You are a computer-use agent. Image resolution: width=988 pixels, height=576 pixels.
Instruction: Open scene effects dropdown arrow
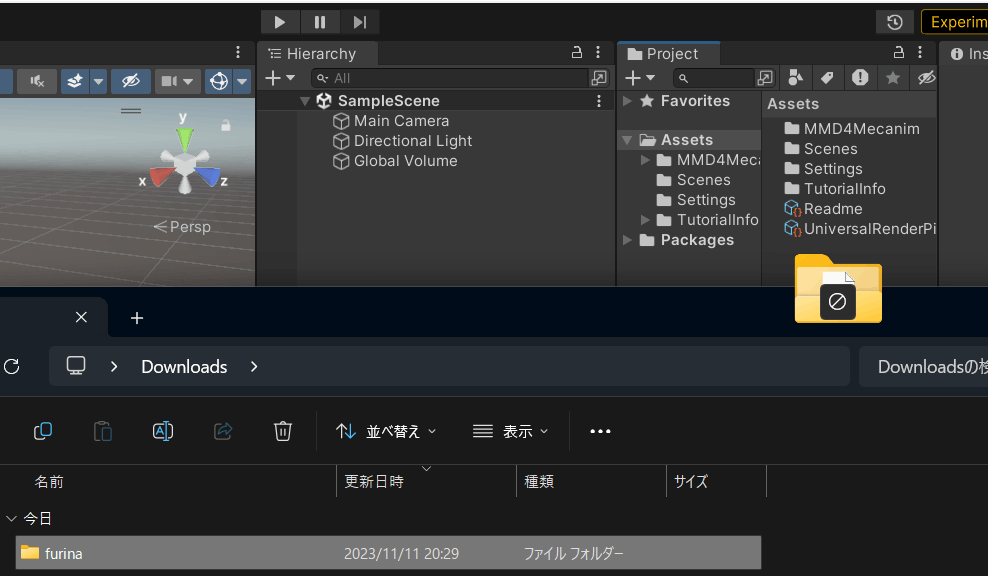98,81
